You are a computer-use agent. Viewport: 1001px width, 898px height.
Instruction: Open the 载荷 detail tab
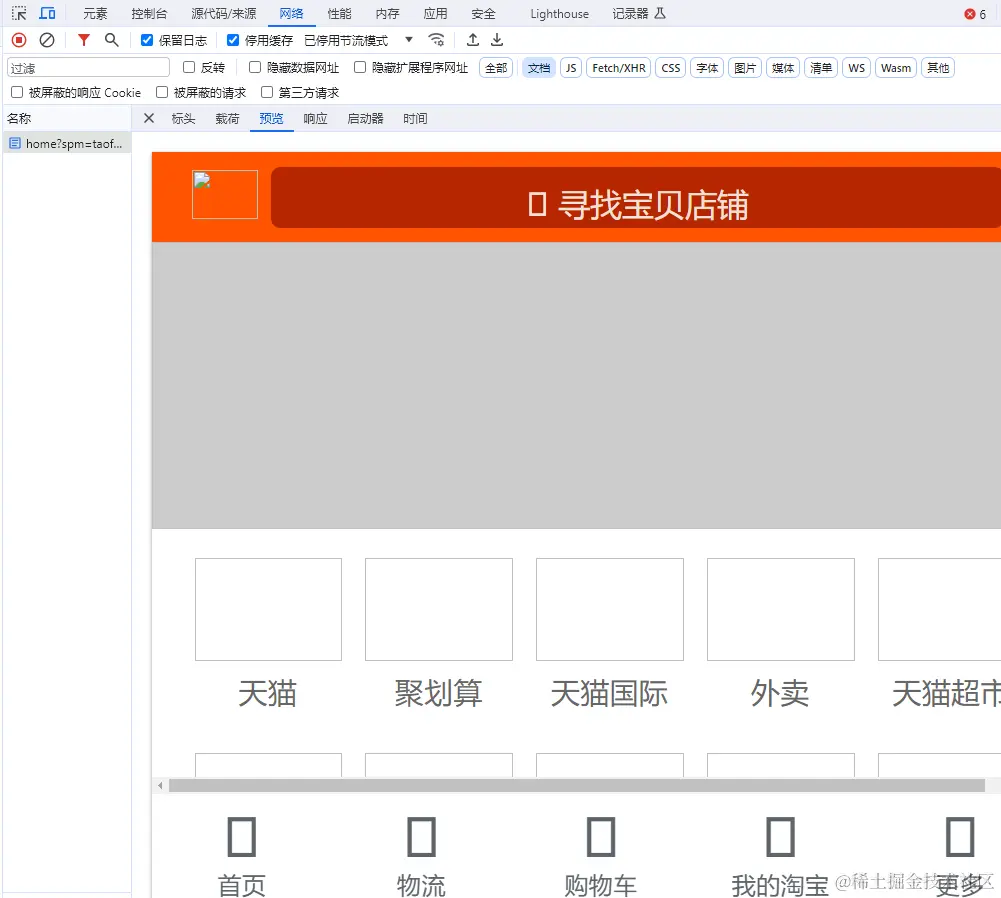tap(227, 119)
